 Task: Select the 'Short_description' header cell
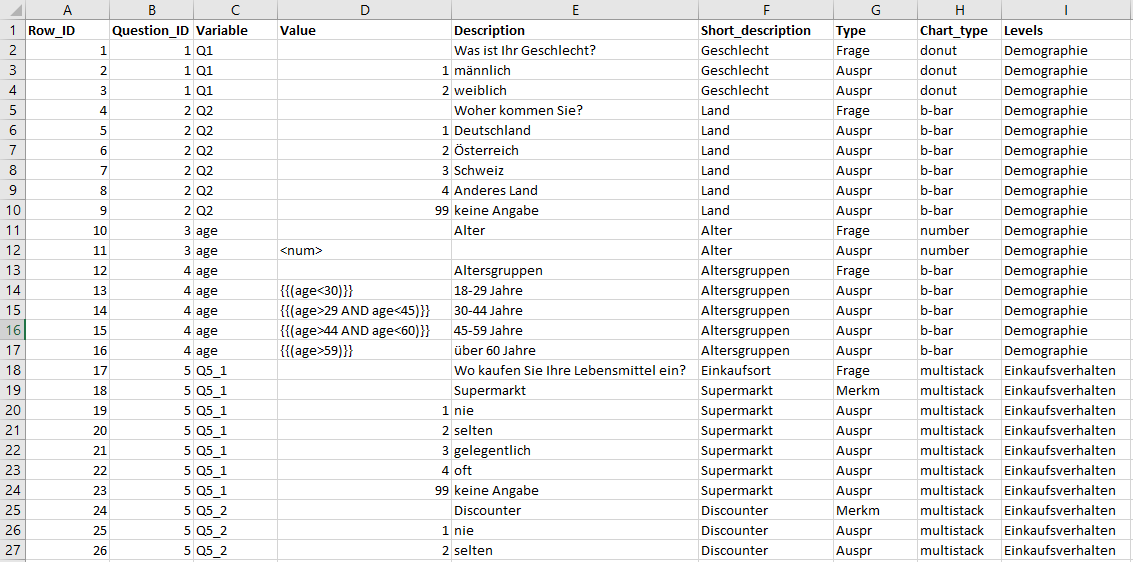pyautogui.click(x=765, y=31)
